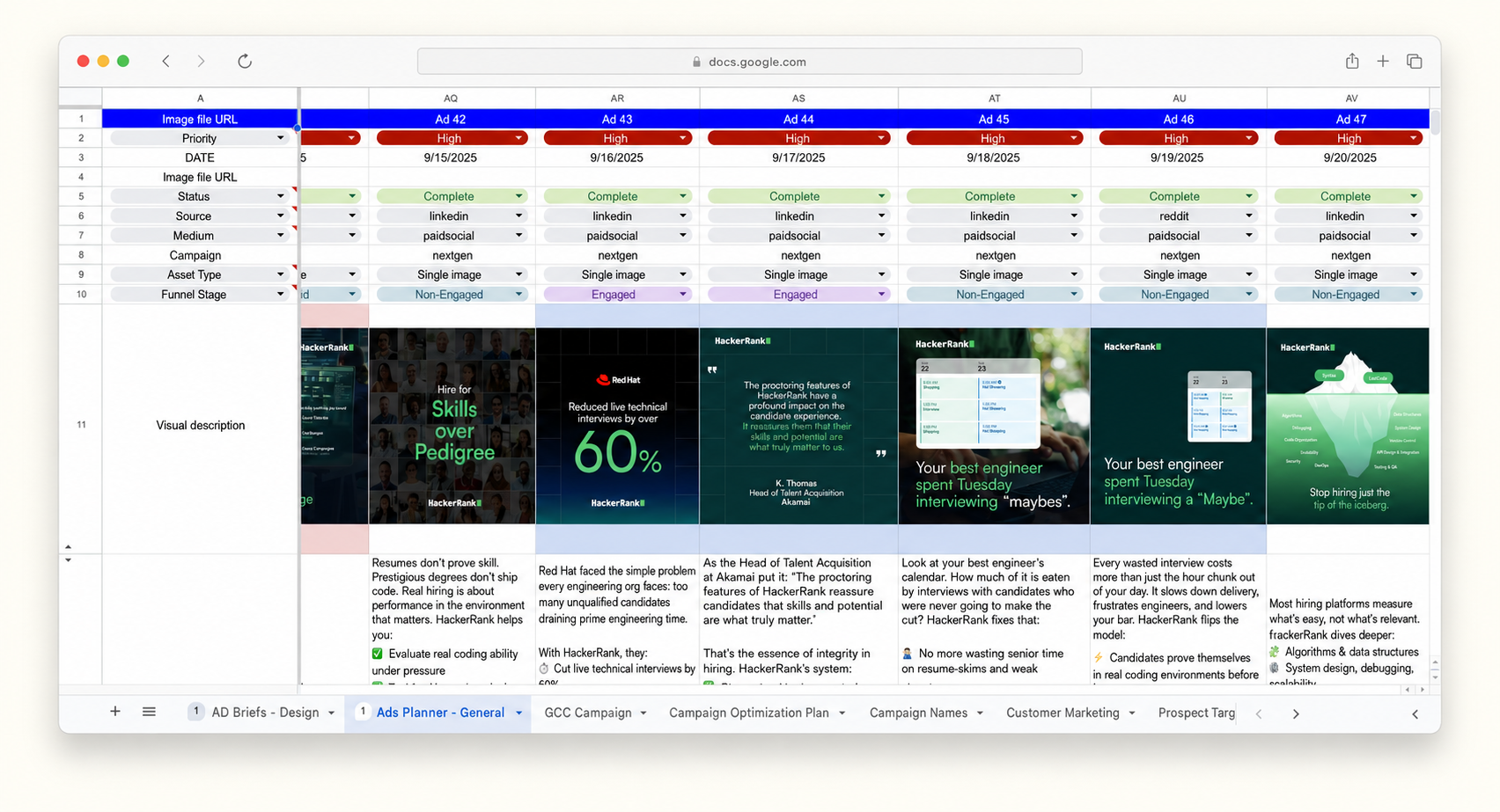
Task: Select the select-all corner box
Action: click(81, 99)
